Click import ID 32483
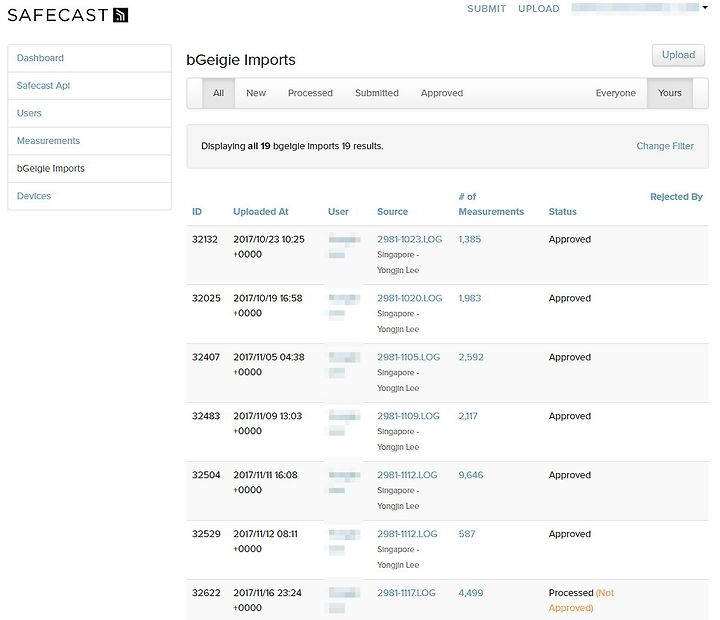Image resolution: width=720 pixels, height=620 pixels. (206, 416)
